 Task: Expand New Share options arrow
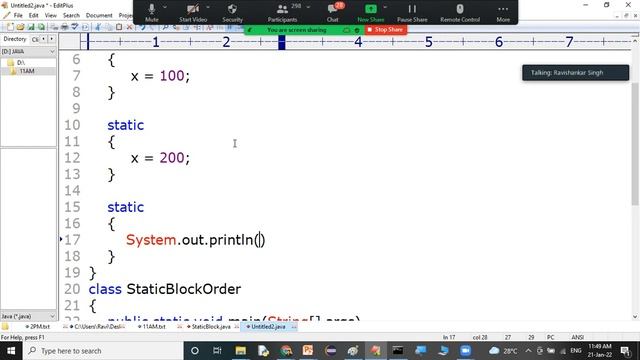coord(385,7)
